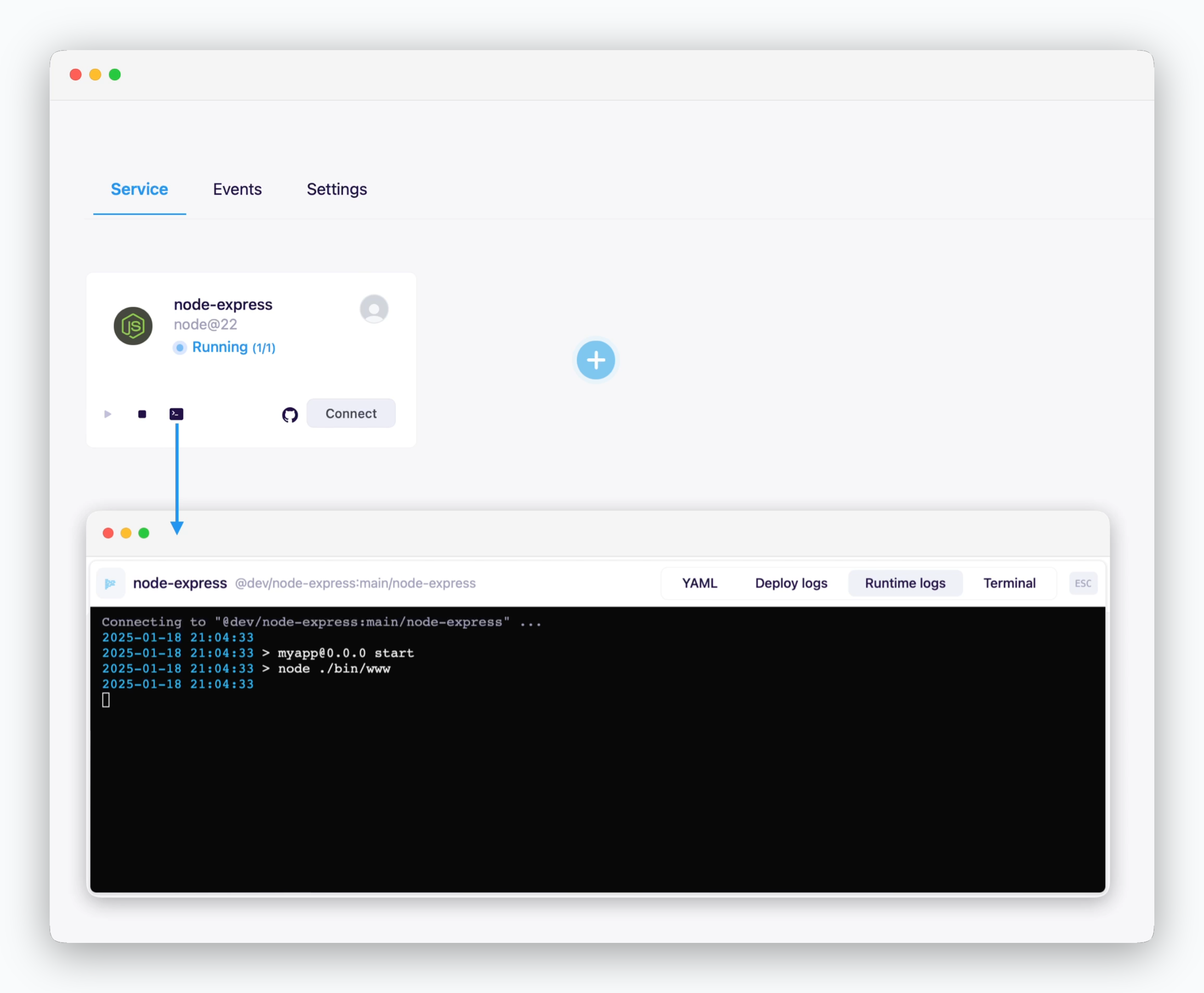
Task: Switch to the Events tab
Action: [x=237, y=189]
